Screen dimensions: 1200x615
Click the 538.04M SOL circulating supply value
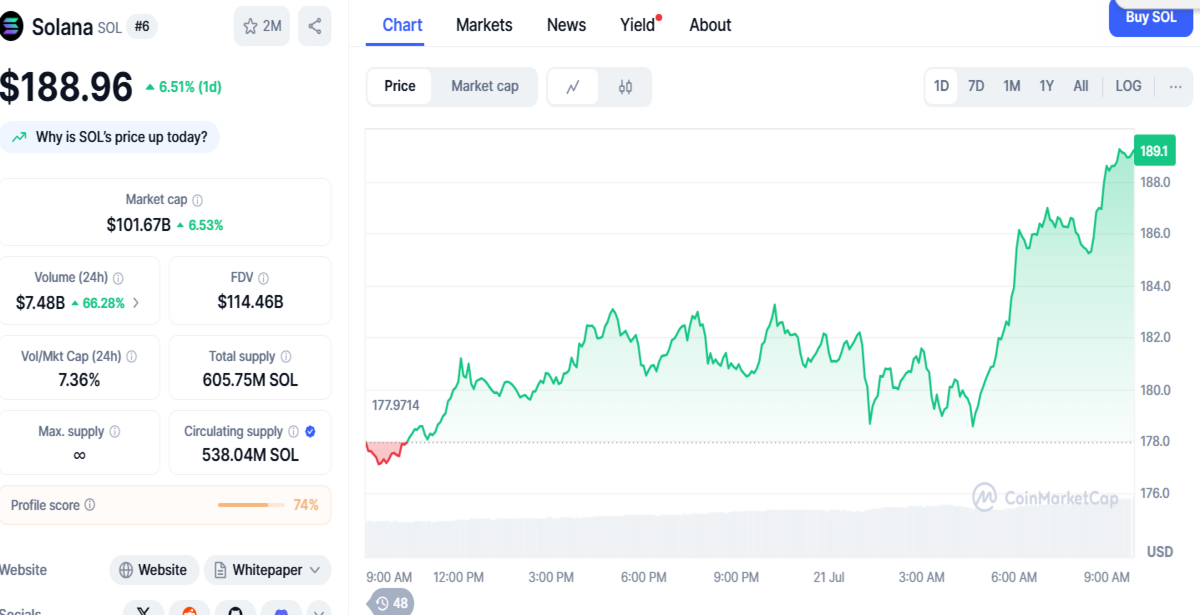coord(250,455)
